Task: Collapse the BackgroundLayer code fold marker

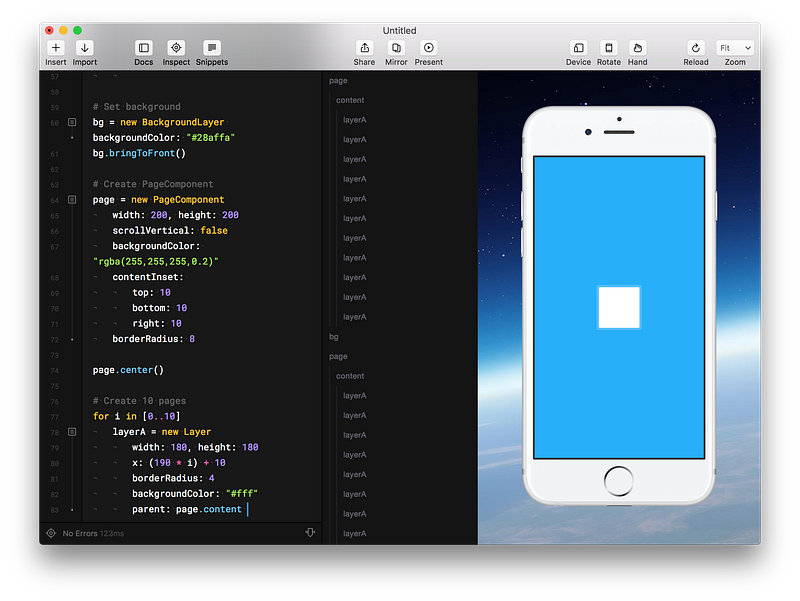Action: [x=72, y=122]
